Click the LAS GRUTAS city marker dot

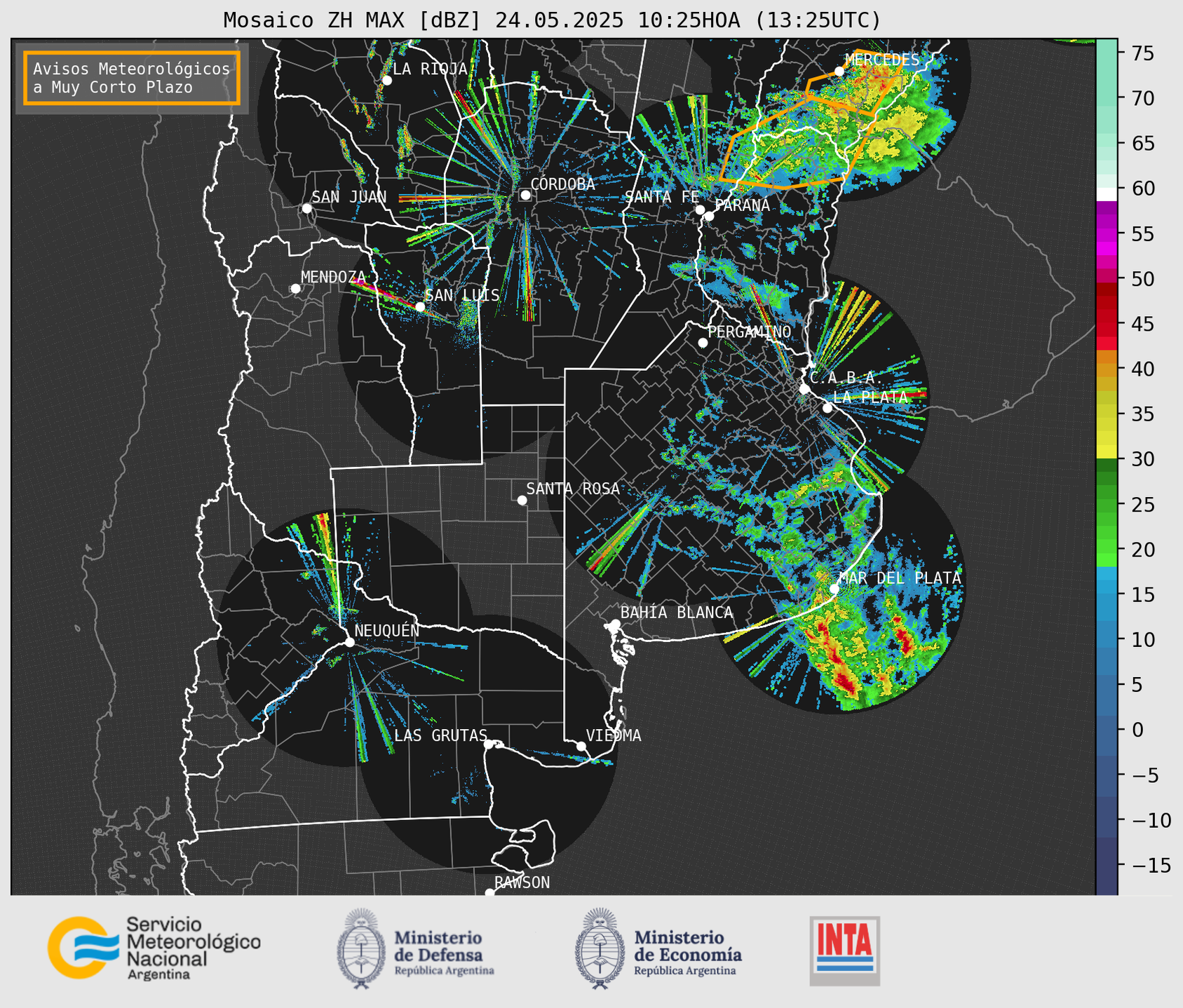[x=489, y=744]
